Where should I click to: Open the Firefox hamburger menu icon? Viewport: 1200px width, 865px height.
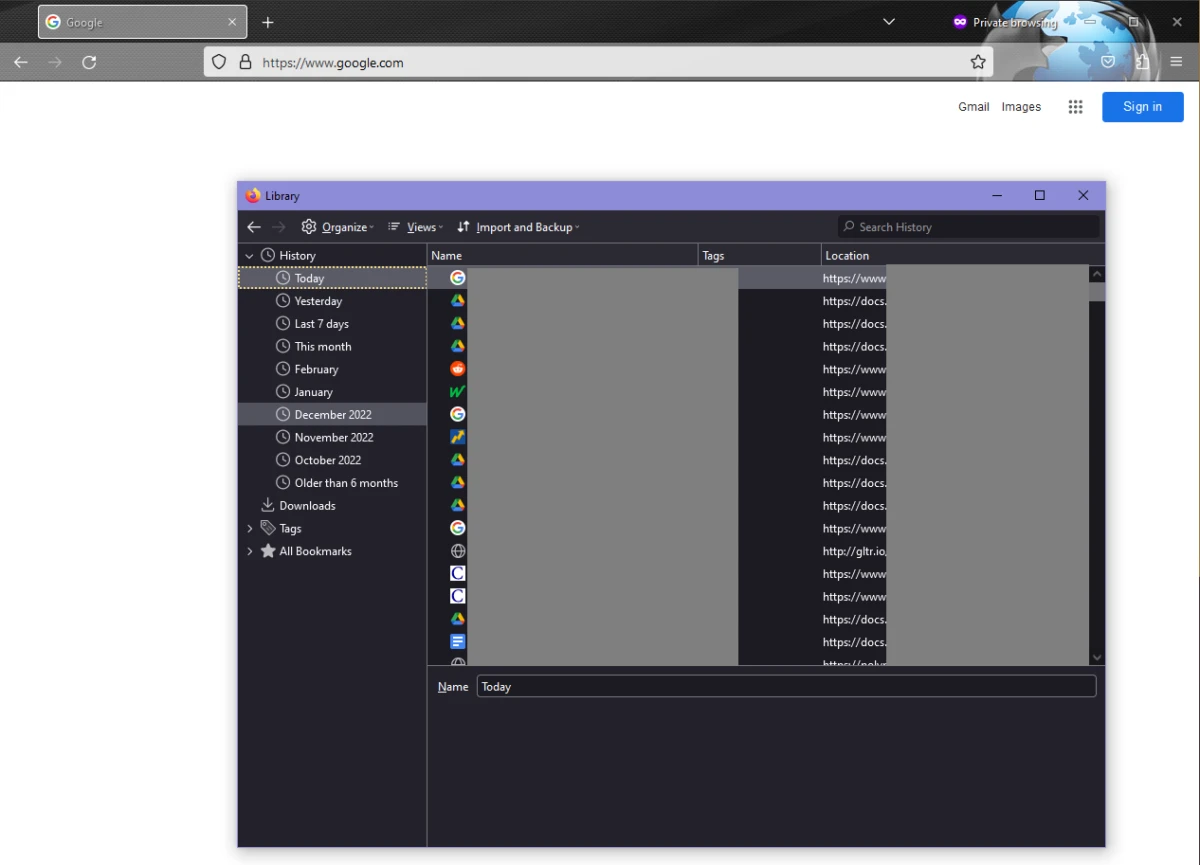(1176, 62)
